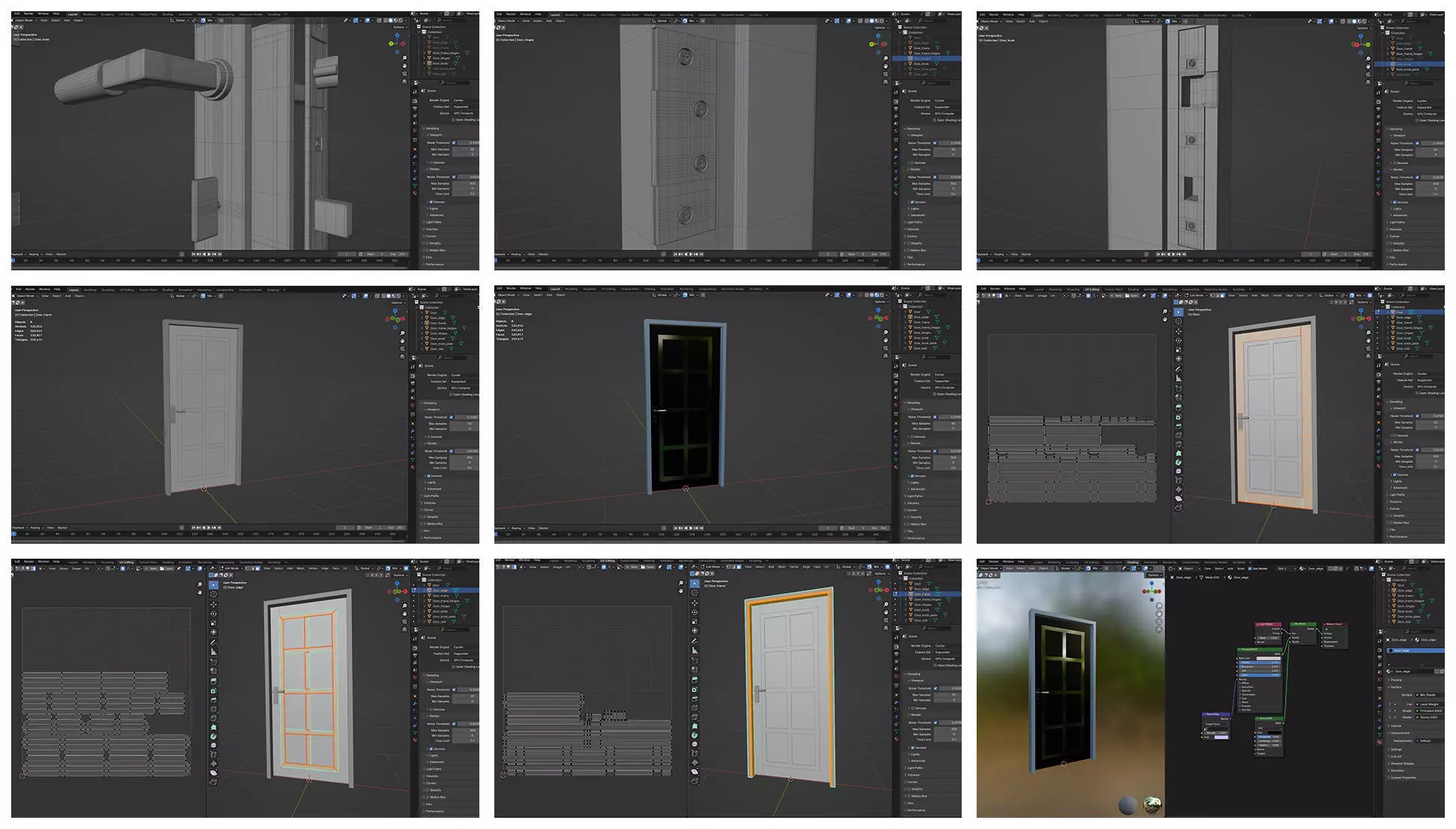Screen dimensions: 1456x829
Task: Toggle Render Denoise checkbox in orange panel-grid screenshot
Action: [x=431, y=748]
